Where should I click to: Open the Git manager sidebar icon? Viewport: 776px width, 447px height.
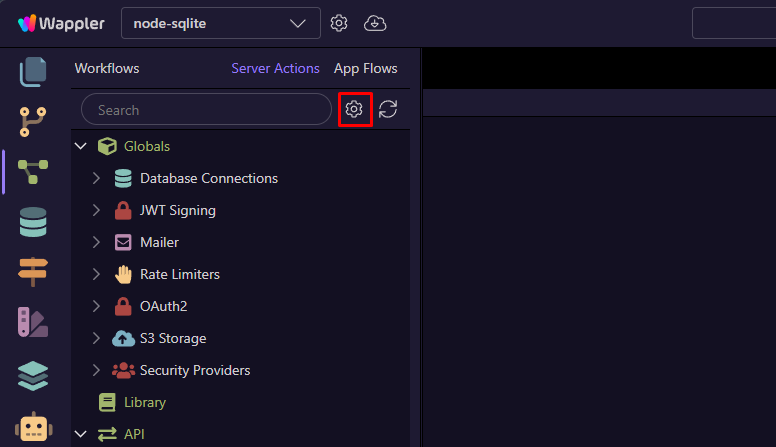pos(33,122)
